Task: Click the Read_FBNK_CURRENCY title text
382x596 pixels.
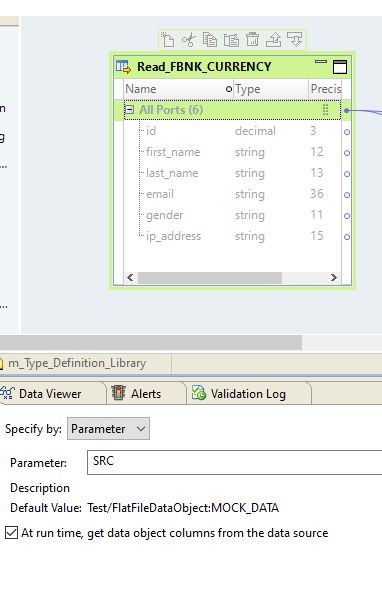Action: (204, 67)
